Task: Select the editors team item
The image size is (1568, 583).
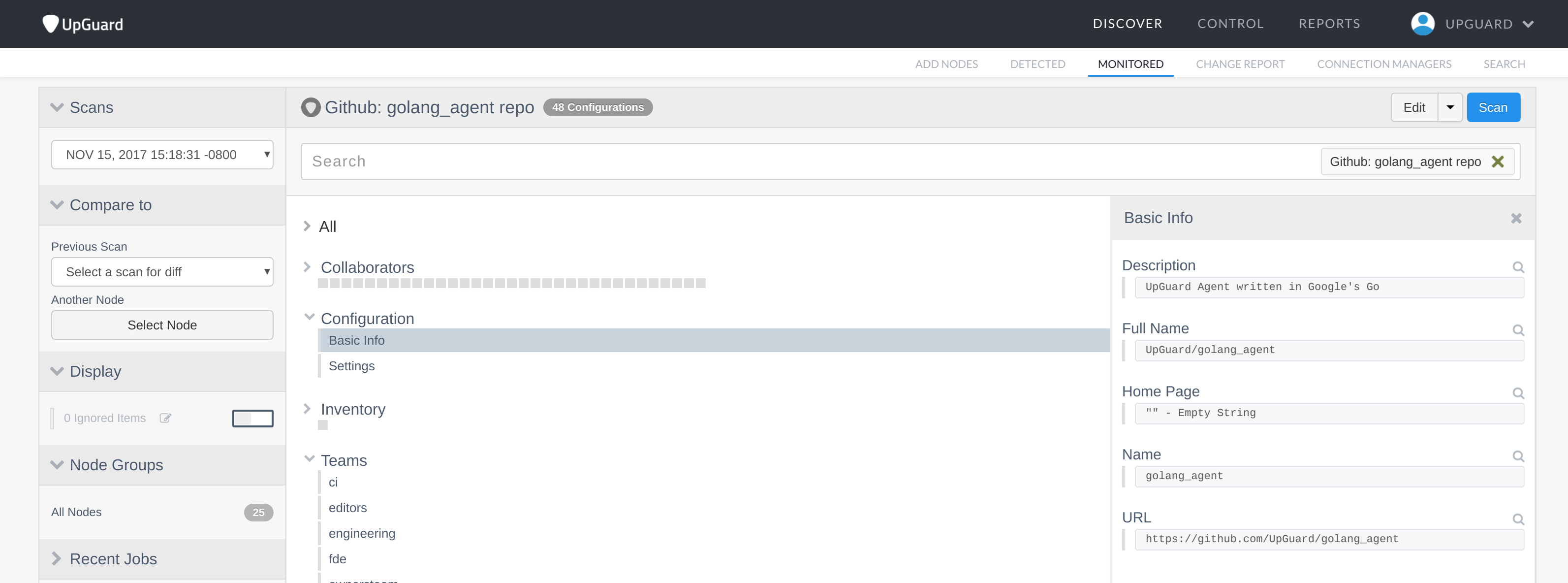Action: (347, 508)
